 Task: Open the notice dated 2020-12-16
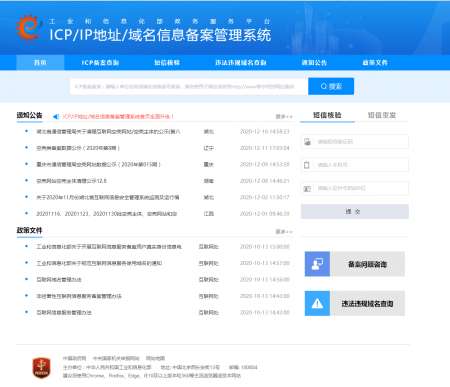(x=108, y=132)
